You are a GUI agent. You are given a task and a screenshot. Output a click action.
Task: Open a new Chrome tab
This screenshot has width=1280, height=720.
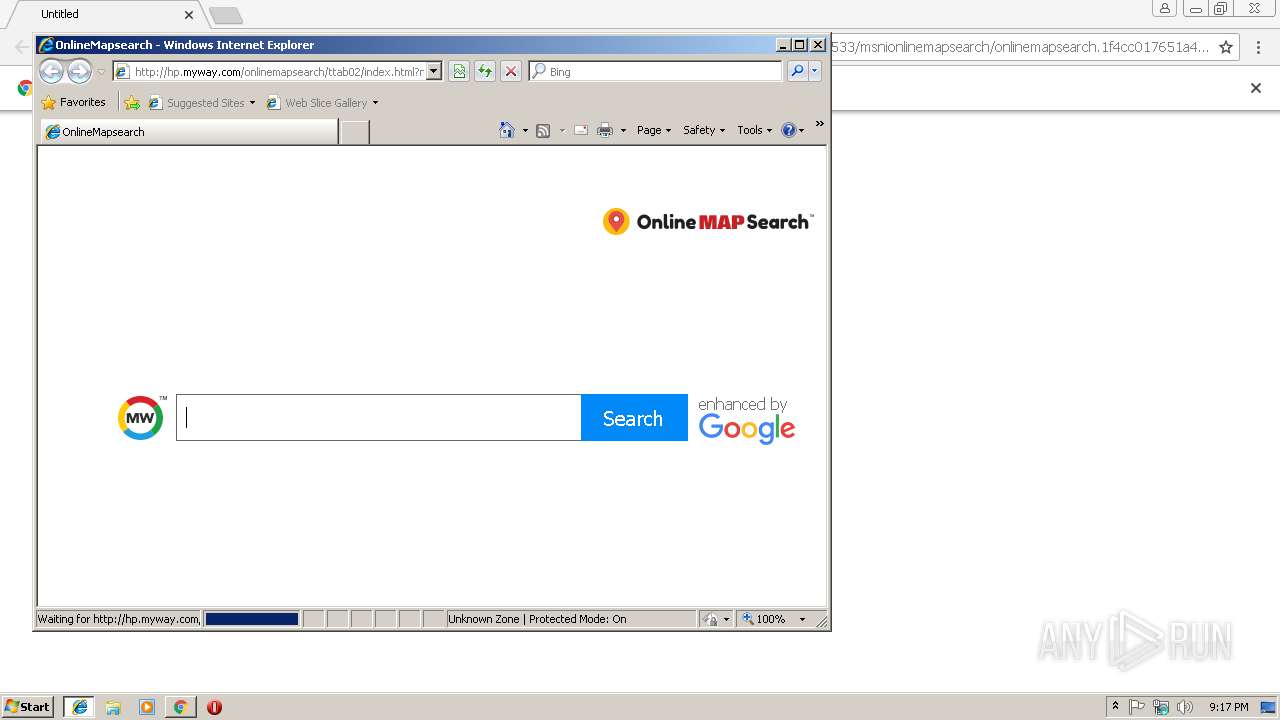[x=226, y=15]
